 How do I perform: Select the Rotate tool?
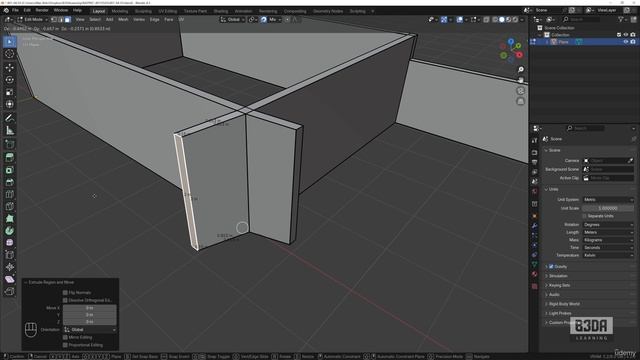click(x=9, y=80)
